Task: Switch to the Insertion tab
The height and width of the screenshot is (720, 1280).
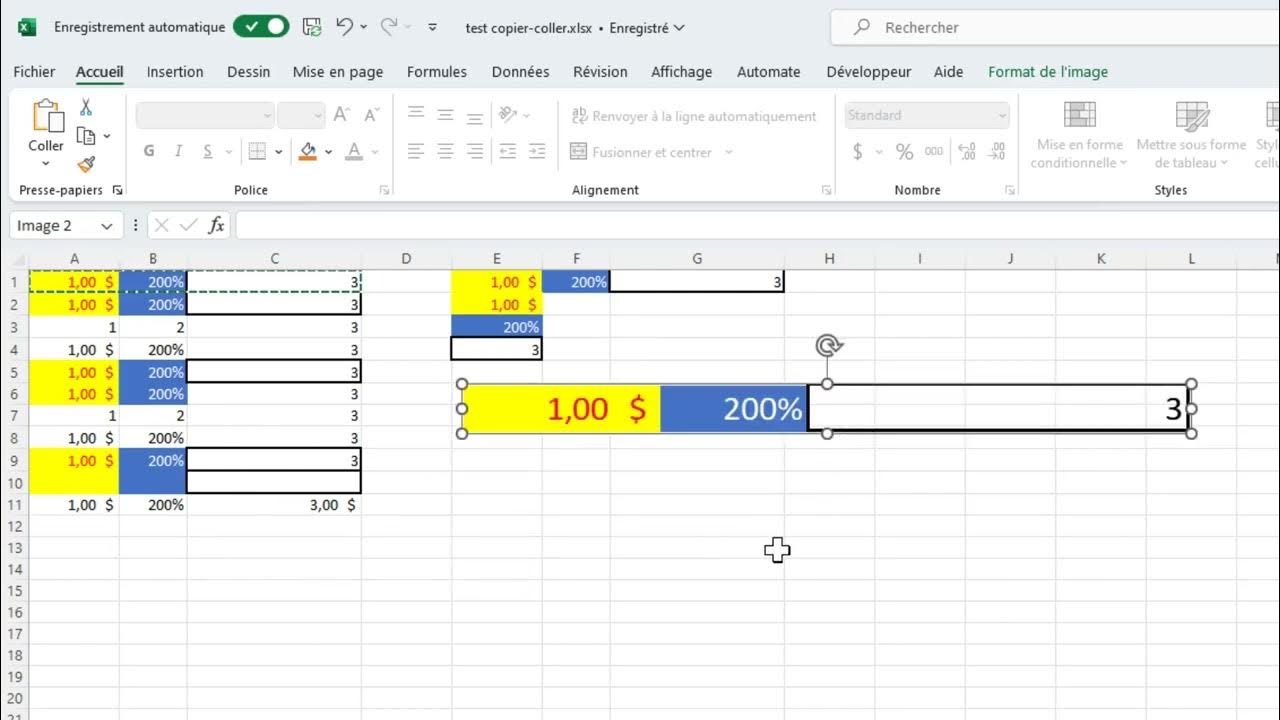Action: coord(175,72)
